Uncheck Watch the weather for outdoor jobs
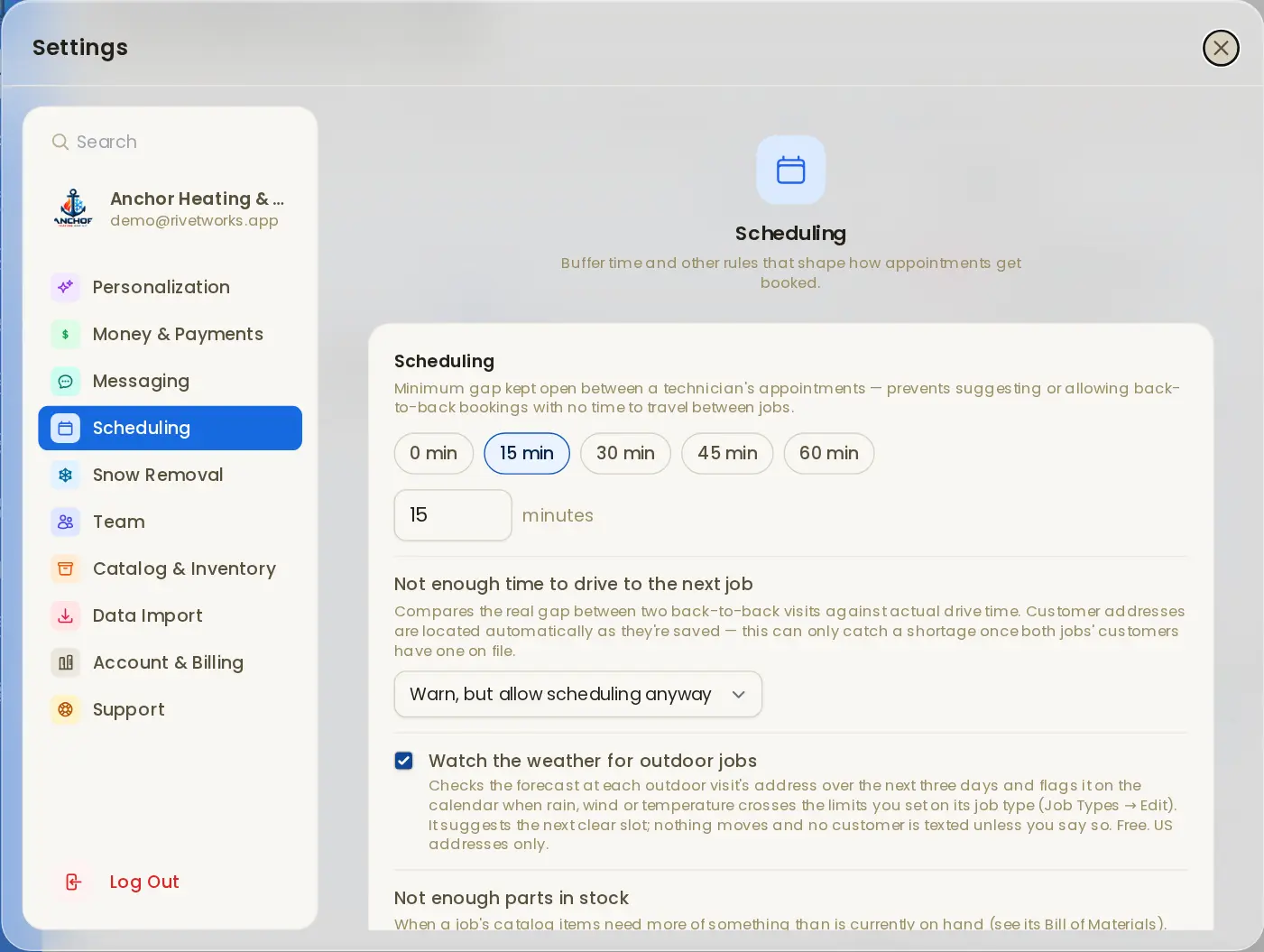The image size is (1264, 952). coord(404,761)
